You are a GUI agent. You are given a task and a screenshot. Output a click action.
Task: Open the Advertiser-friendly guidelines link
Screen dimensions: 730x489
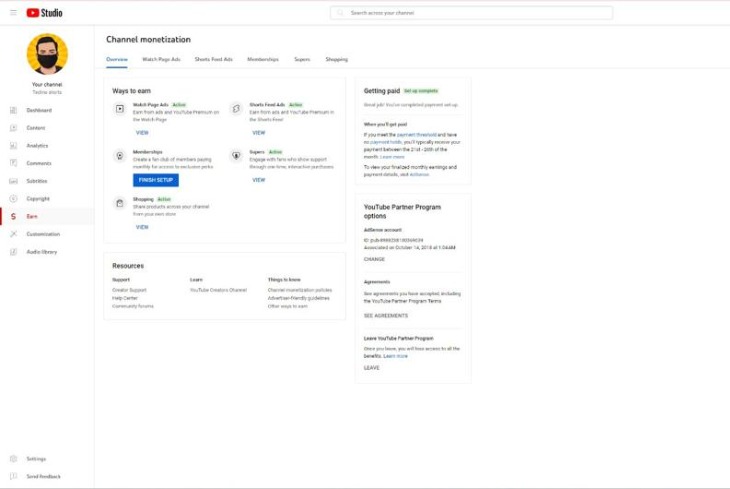(298, 298)
